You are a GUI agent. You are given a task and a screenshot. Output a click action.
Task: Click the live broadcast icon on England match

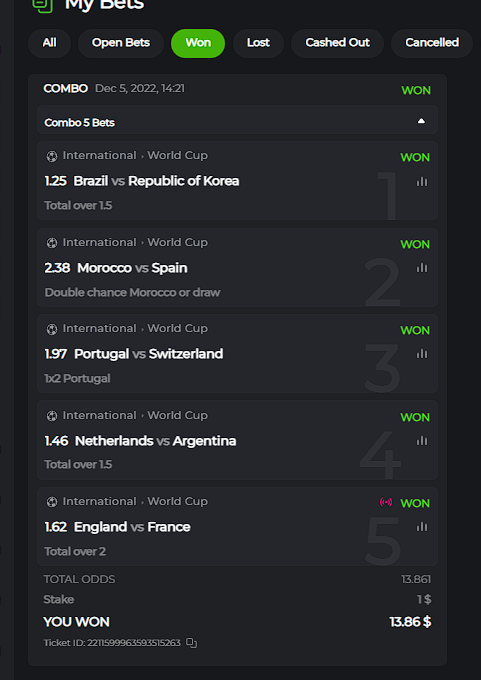[386, 502]
